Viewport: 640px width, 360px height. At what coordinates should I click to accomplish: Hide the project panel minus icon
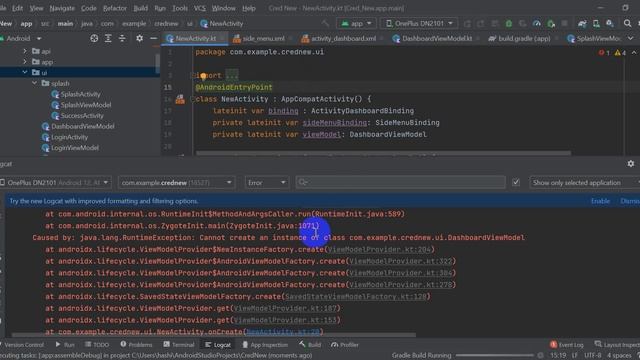point(153,38)
